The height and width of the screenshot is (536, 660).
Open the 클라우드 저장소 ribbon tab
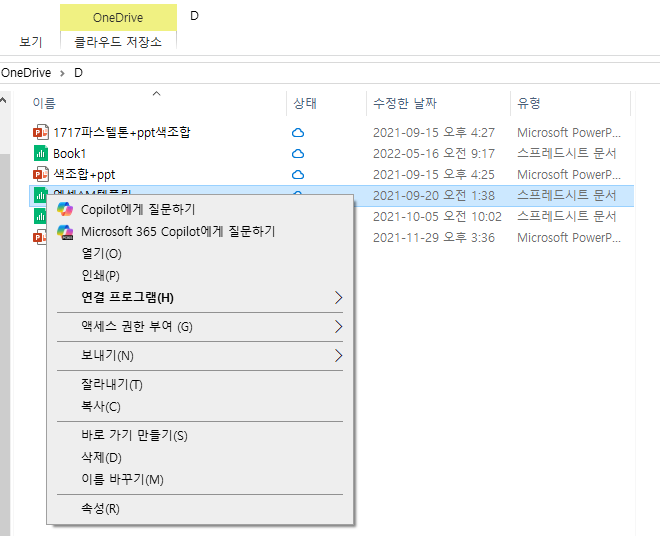pos(118,42)
